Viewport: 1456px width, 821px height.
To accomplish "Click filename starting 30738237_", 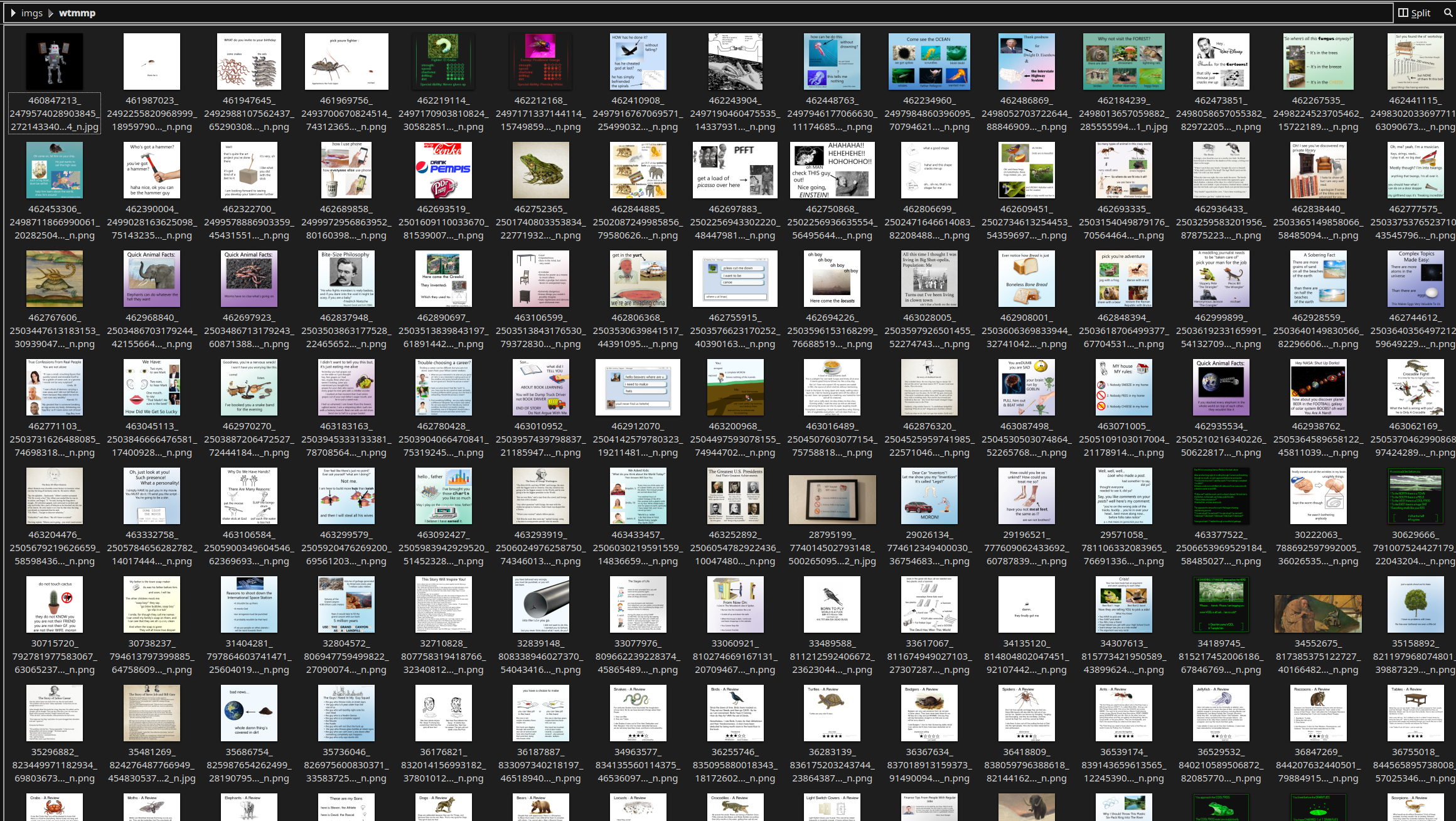I will click(x=152, y=657).
